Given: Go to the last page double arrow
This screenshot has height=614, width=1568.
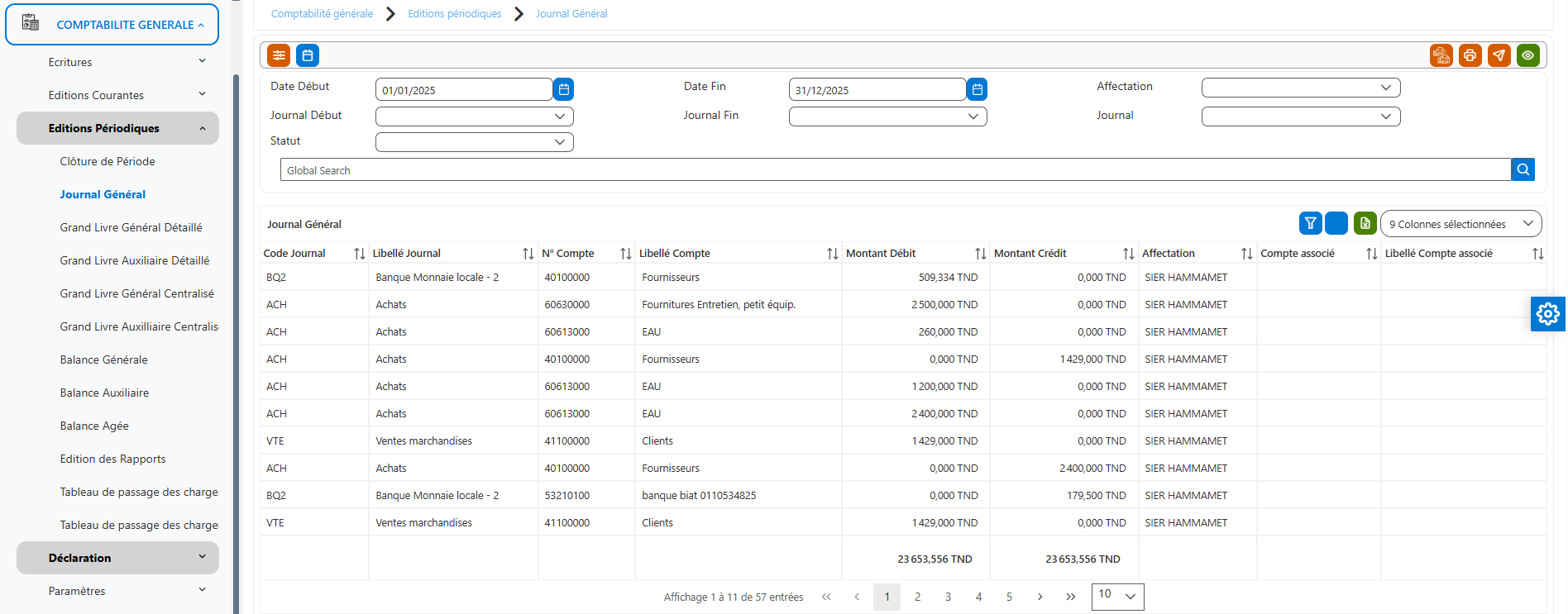Looking at the screenshot, I should [1071, 597].
